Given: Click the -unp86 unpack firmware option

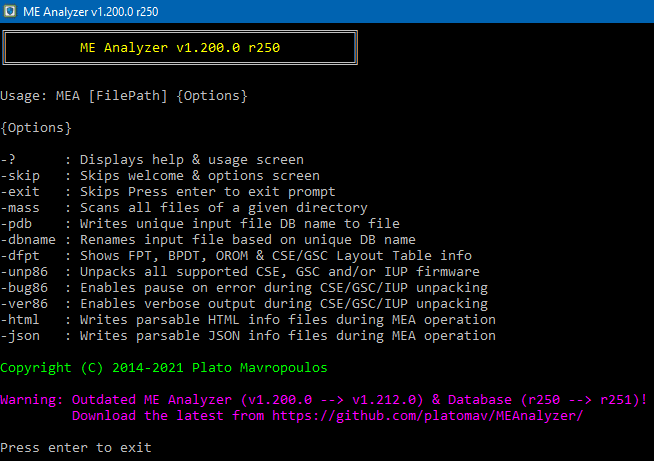Looking at the screenshot, I should (x=240, y=272).
